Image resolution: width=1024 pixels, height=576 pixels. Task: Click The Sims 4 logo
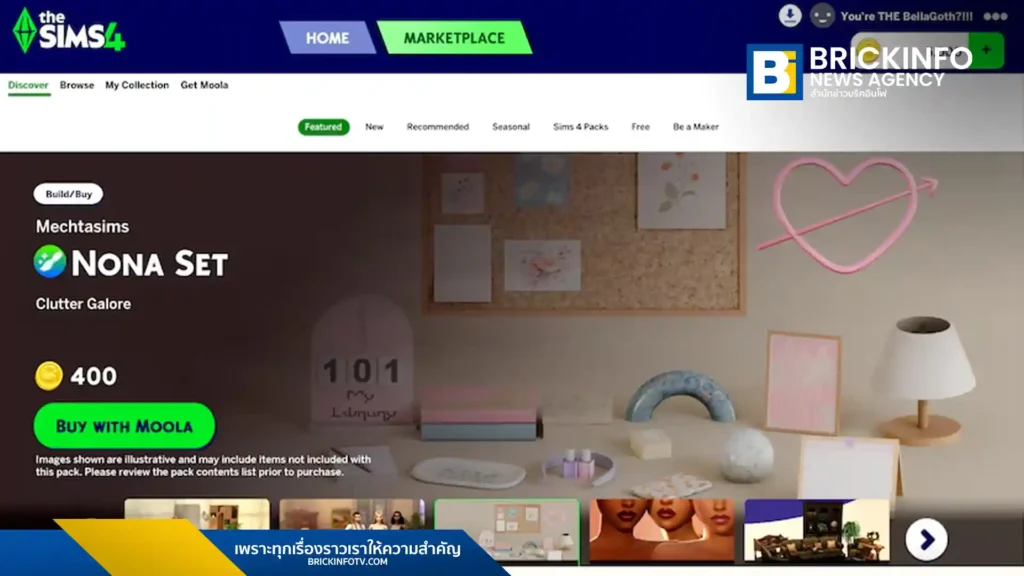coord(68,31)
